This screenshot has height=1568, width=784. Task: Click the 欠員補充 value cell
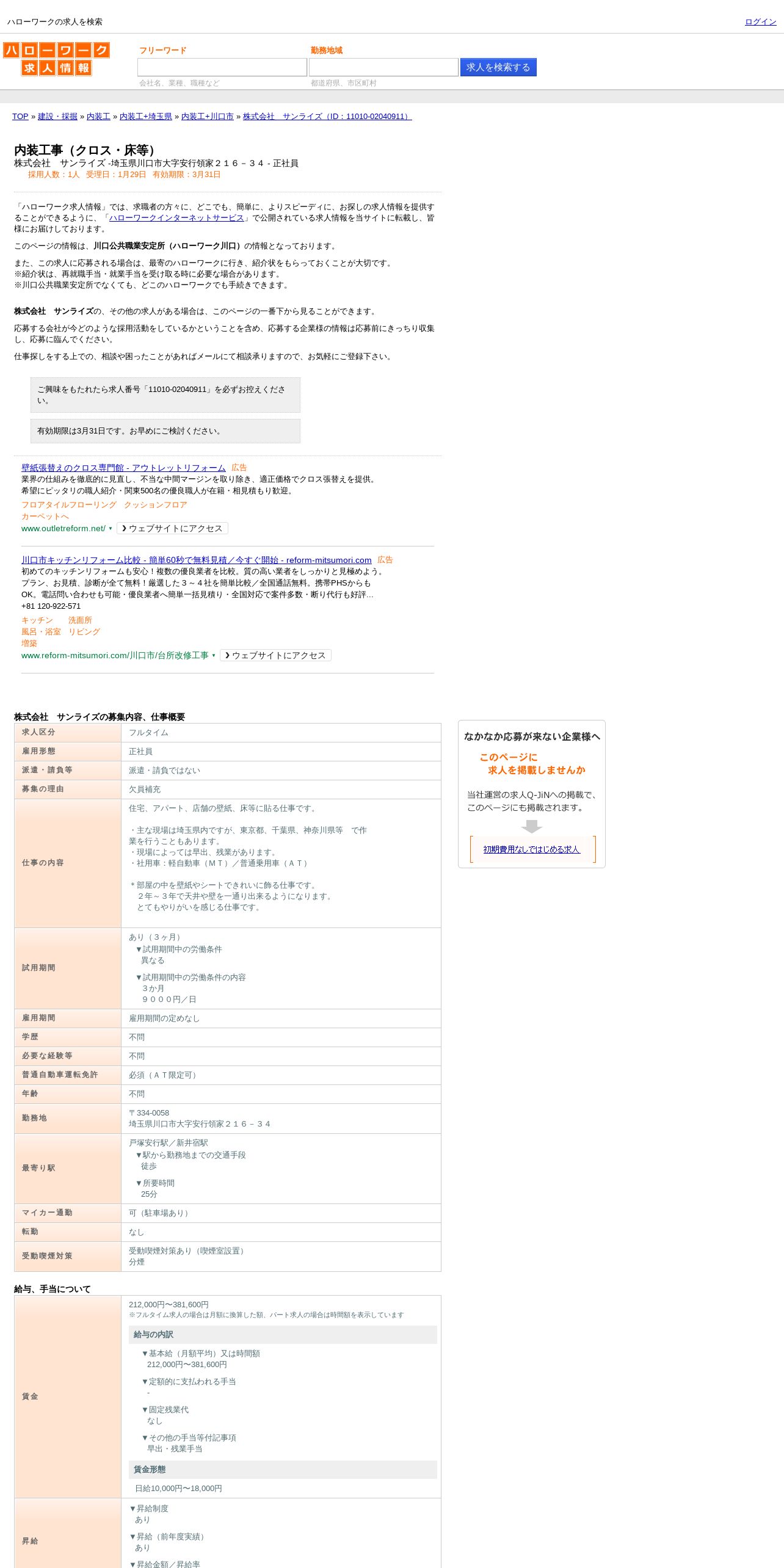pyautogui.click(x=281, y=789)
